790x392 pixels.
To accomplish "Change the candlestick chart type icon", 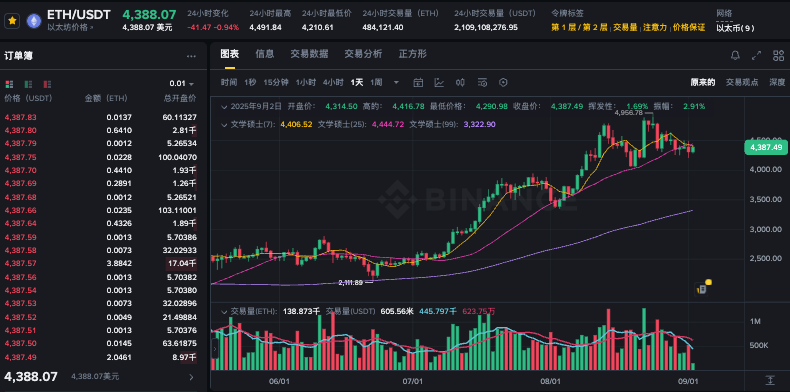I will (x=460, y=83).
